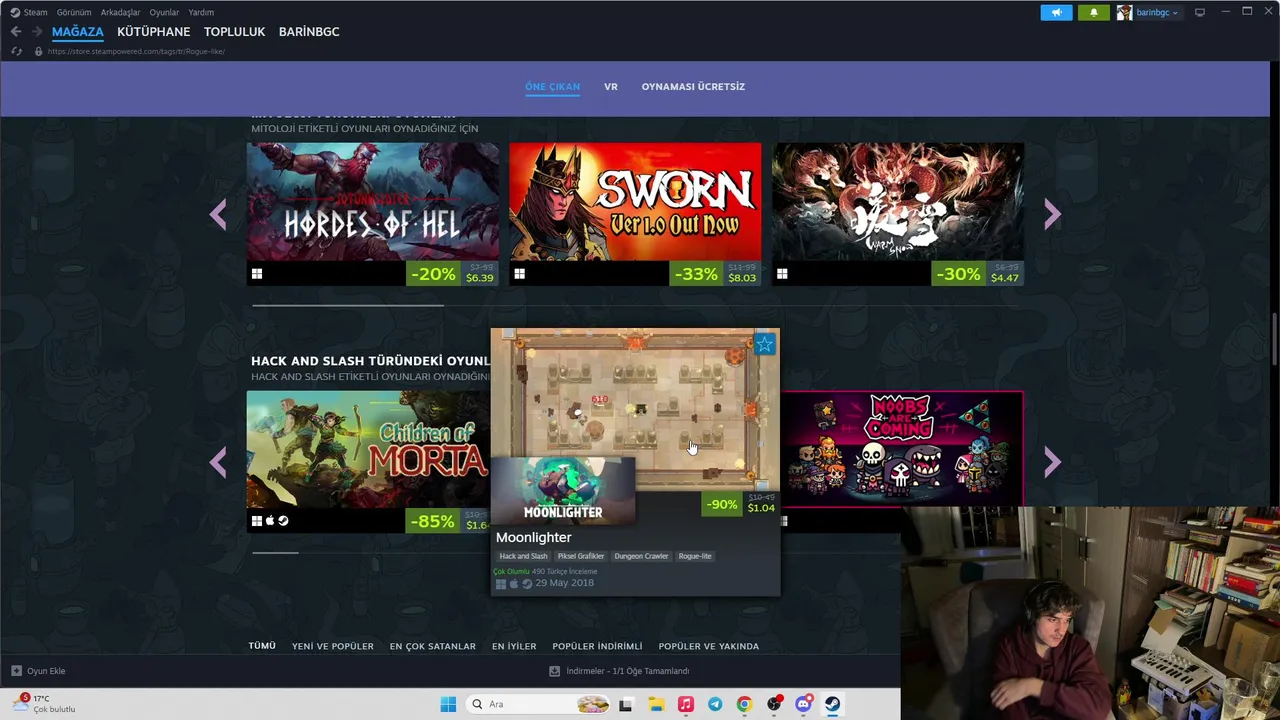Open the Oyunlar menu

[164, 12]
